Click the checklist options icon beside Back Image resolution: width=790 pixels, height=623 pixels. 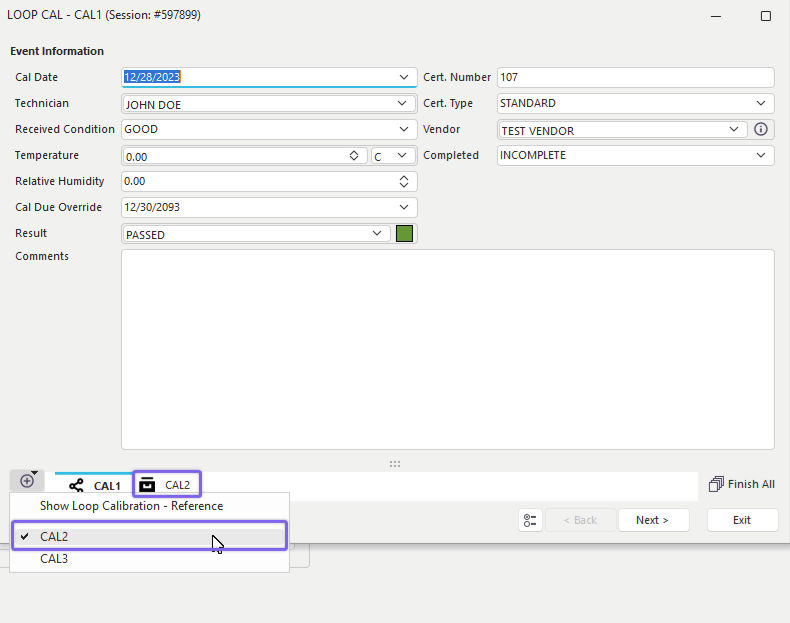(530, 520)
